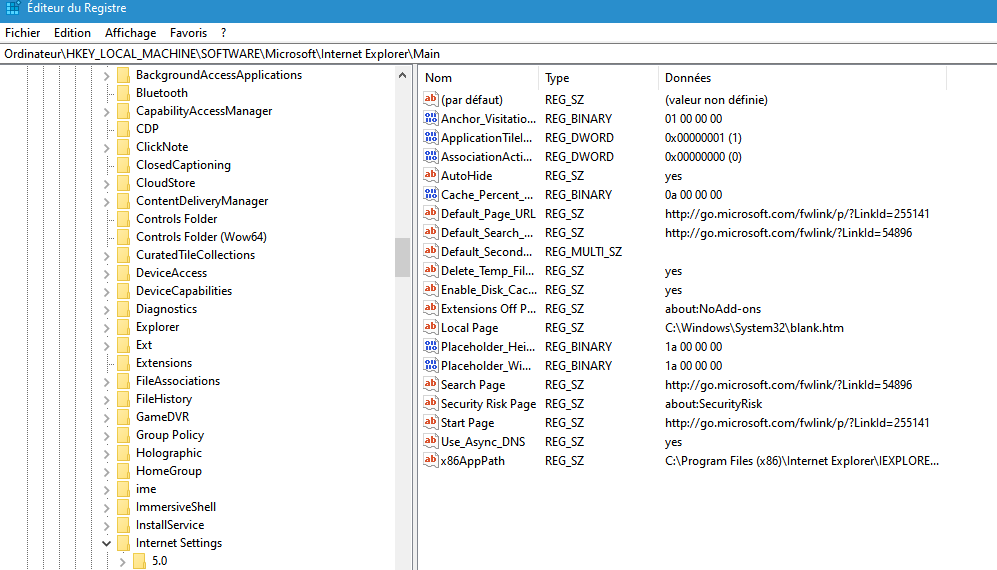Click the 0x00000001 (1) data cell
This screenshot has height=570, width=997.
click(703, 137)
